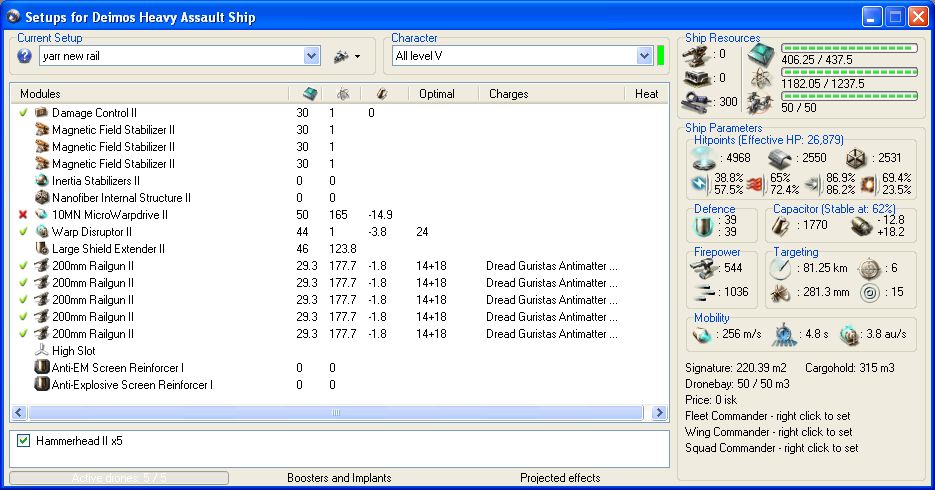Click the powergrid column header icon

coord(343,94)
